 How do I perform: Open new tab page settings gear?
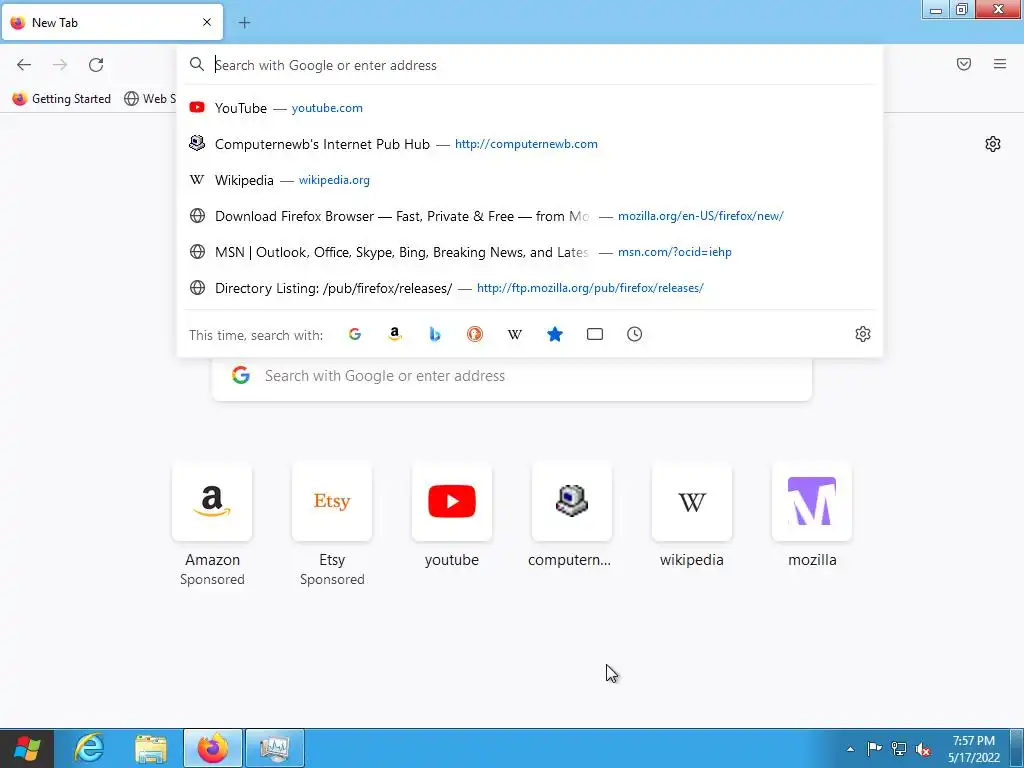tap(993, 144)
